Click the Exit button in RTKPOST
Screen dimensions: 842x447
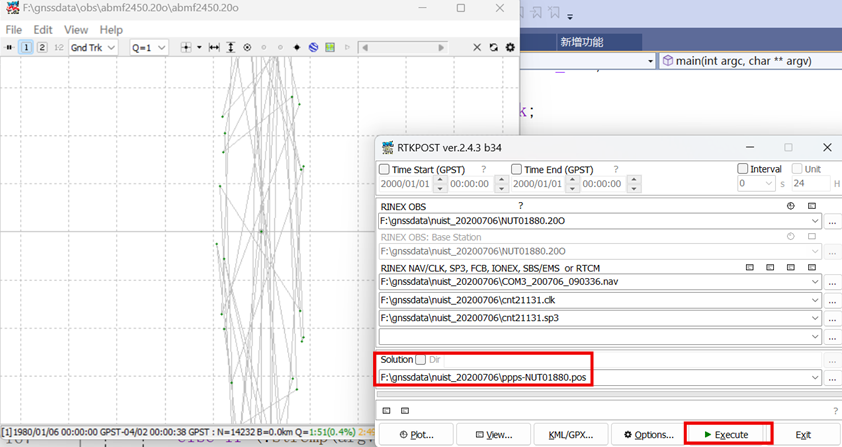click(803, 435)
